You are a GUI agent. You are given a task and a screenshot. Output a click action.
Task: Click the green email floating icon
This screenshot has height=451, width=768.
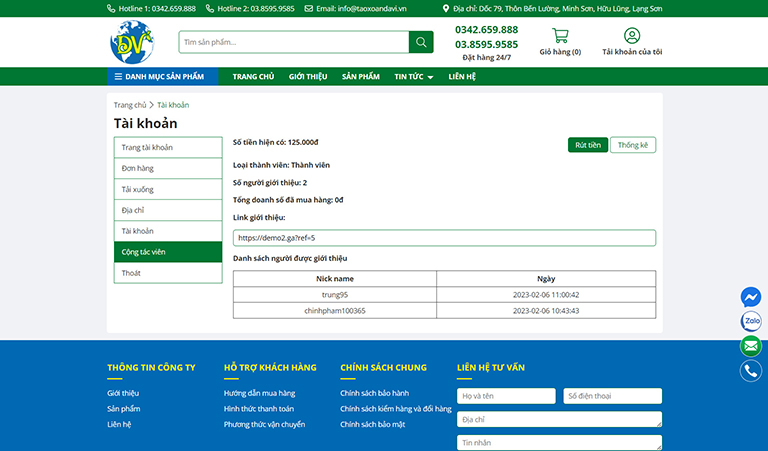(750, 346)
